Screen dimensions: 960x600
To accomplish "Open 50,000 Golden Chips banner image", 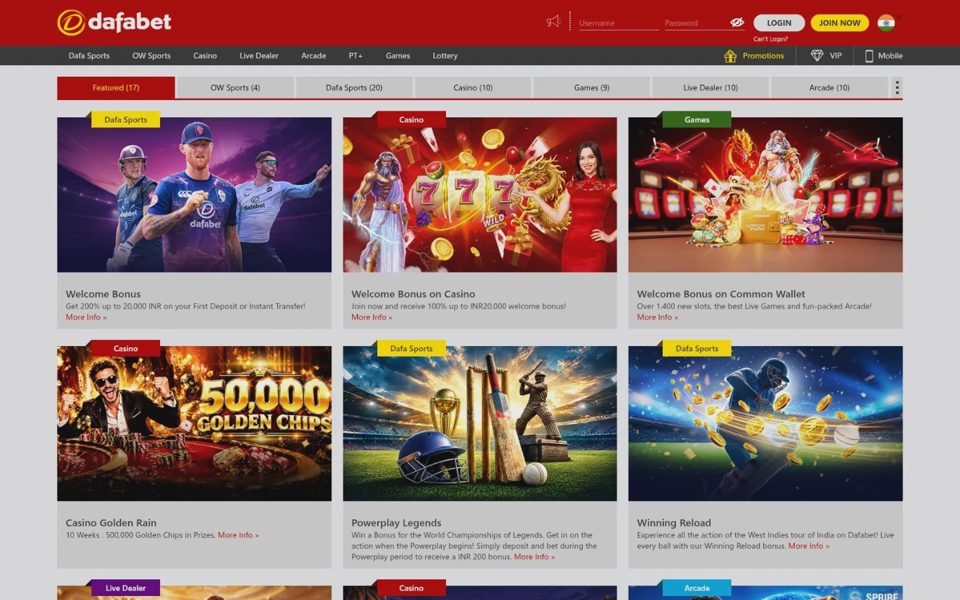I will tap(194, 424).
